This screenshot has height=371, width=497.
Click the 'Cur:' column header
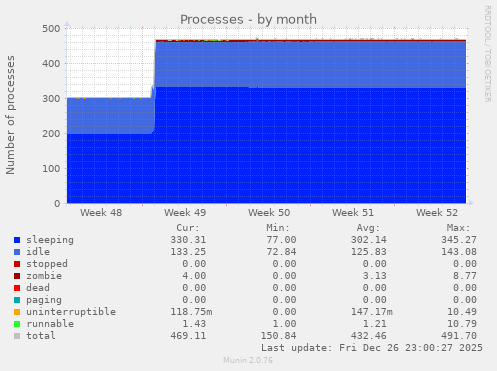click(188, 228)
